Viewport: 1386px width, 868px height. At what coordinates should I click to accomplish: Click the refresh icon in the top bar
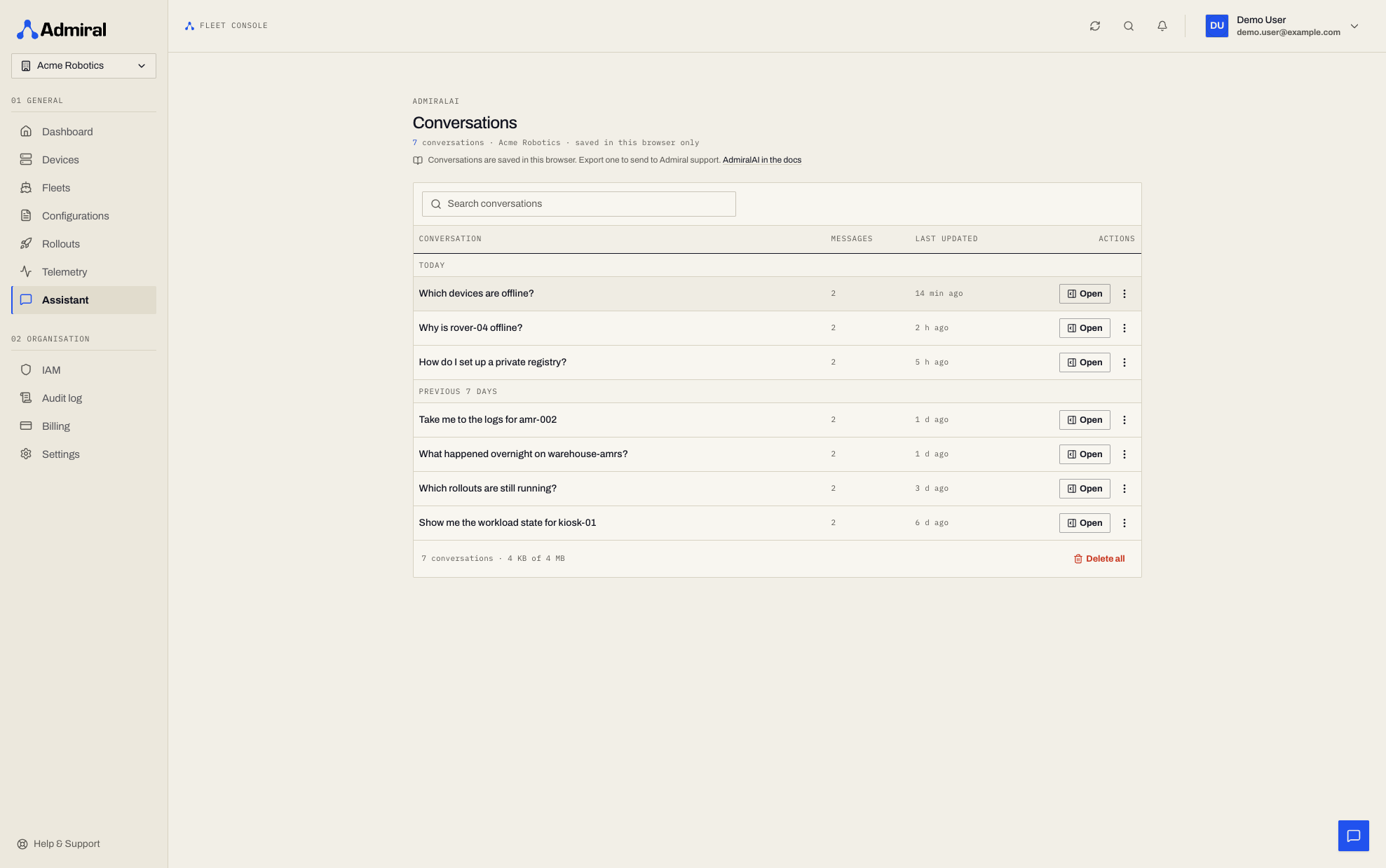1094,26
